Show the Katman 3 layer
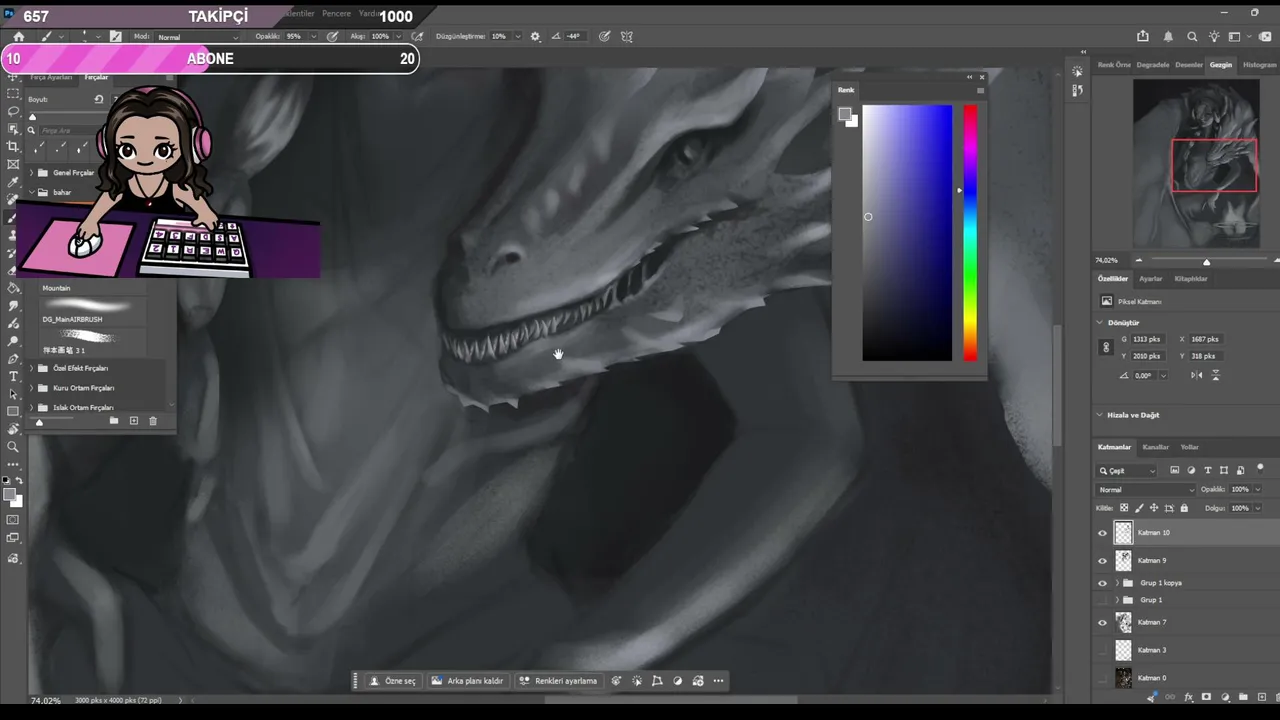 coord(1103,650)
